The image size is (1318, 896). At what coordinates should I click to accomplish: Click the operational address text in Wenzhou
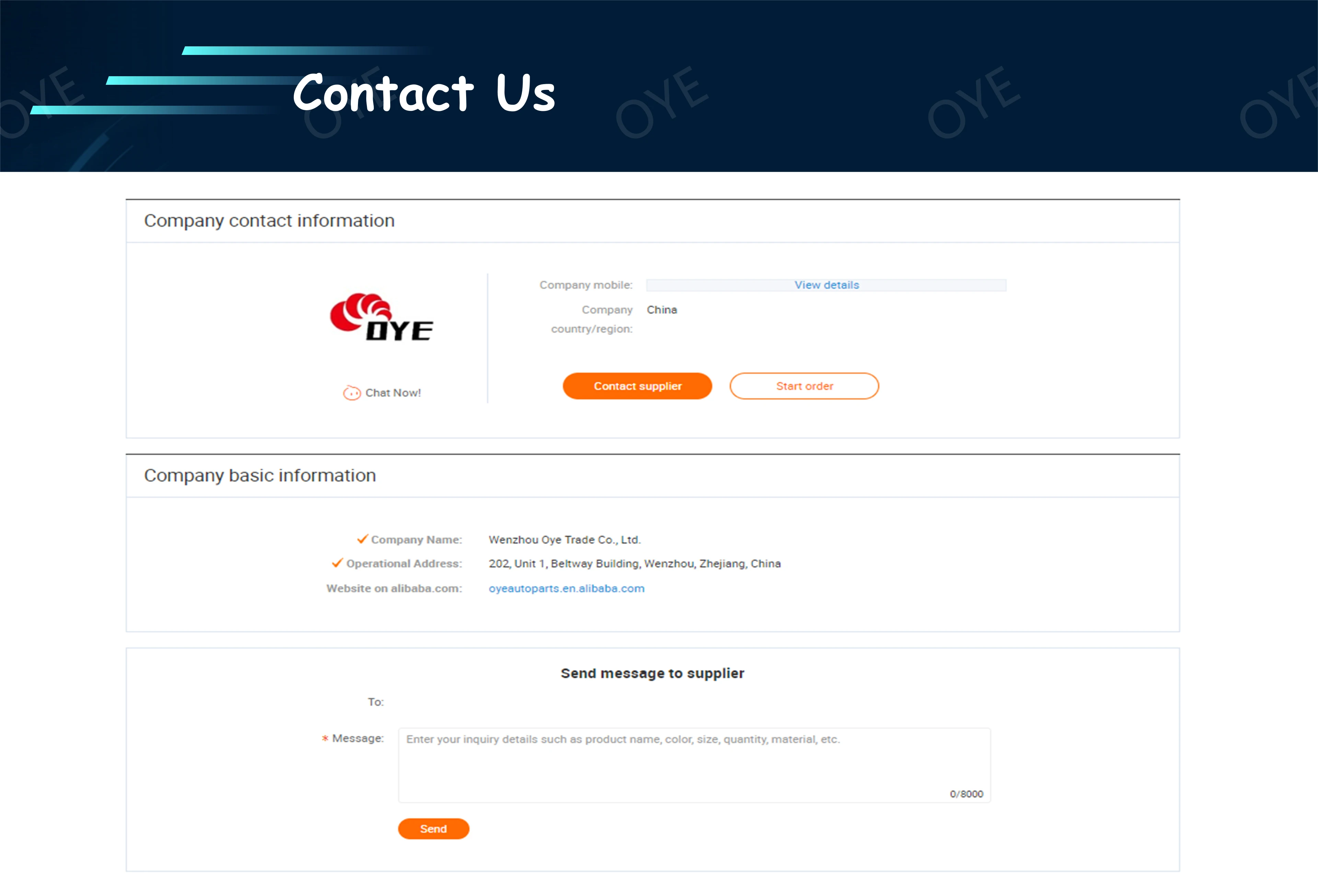pyautogui.click(x=635, y=563)
